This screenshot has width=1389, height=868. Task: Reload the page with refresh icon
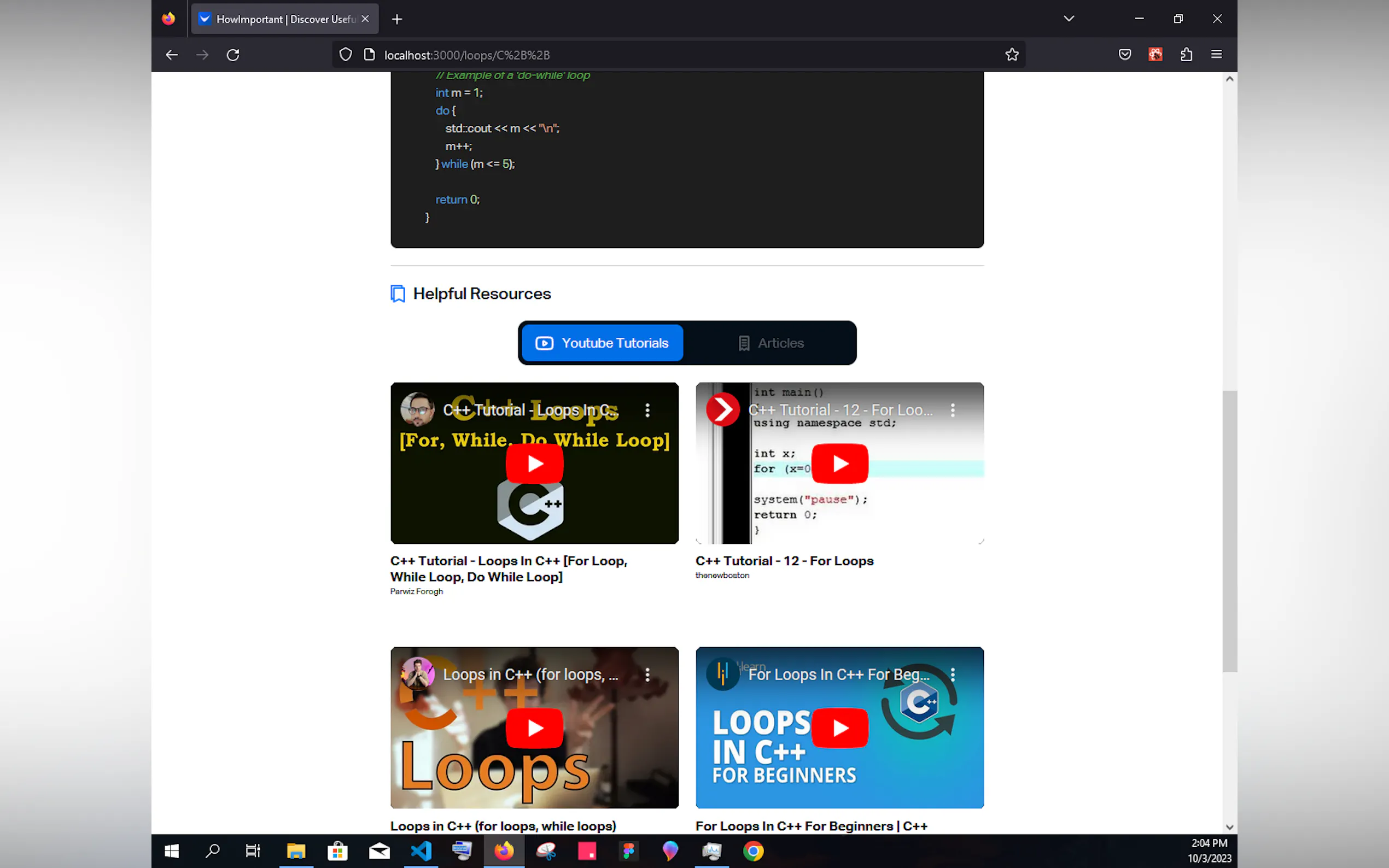(x=232, y=55)
